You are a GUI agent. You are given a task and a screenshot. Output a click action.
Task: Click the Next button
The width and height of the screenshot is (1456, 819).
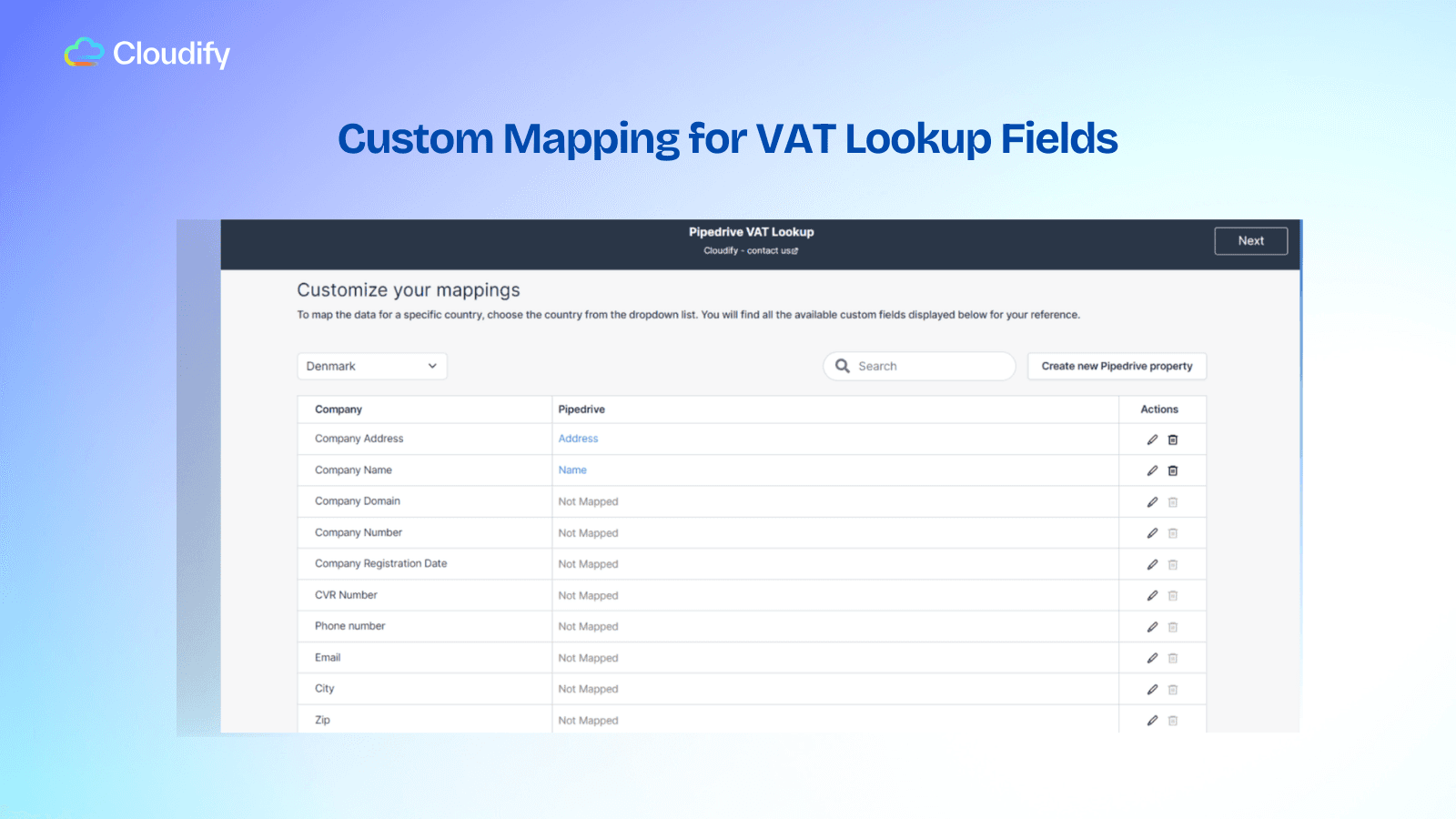point(1251,241)
